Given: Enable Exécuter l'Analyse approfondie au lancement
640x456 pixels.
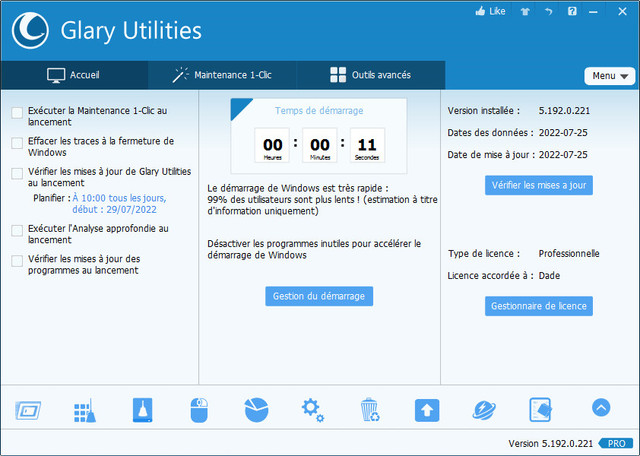Looking at the screenshot, I should [x=17, y=231].
